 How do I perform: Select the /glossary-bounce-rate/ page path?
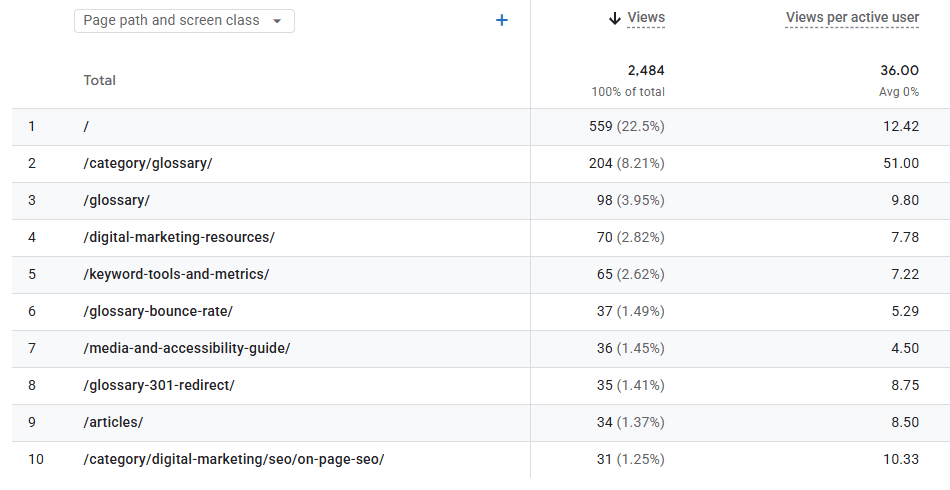pos(158,311)
